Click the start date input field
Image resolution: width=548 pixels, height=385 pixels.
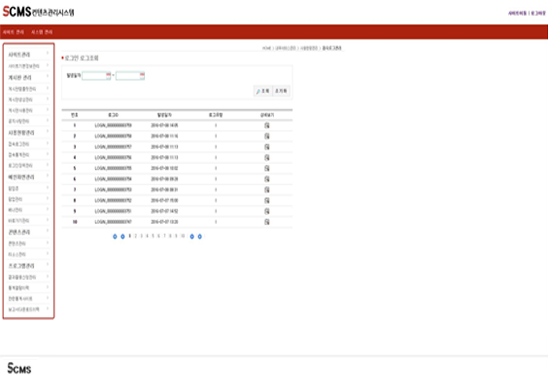tap(94, 75)
